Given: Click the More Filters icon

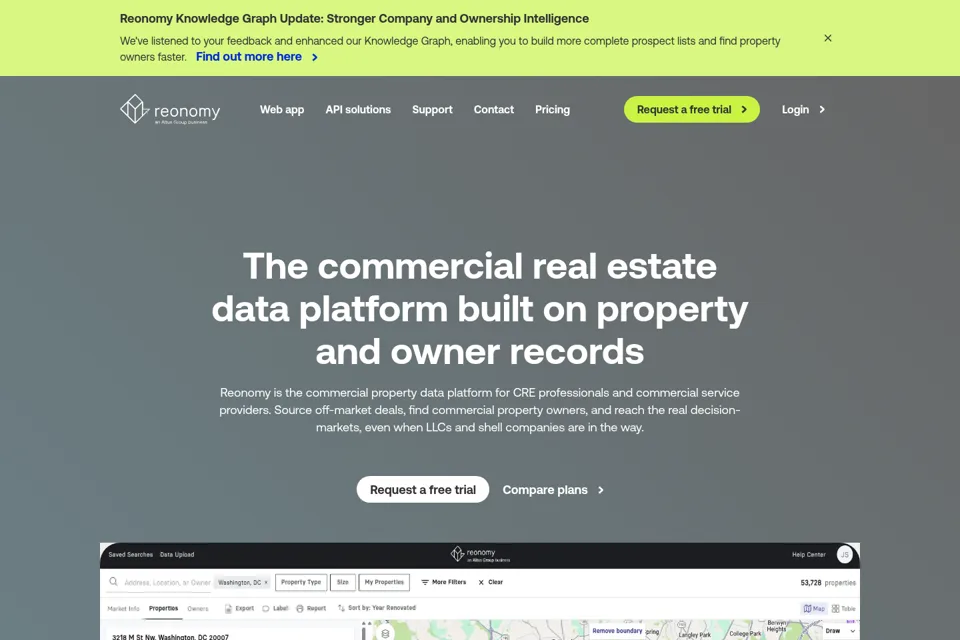Looking at the screenshot, I should click(425, 582).
